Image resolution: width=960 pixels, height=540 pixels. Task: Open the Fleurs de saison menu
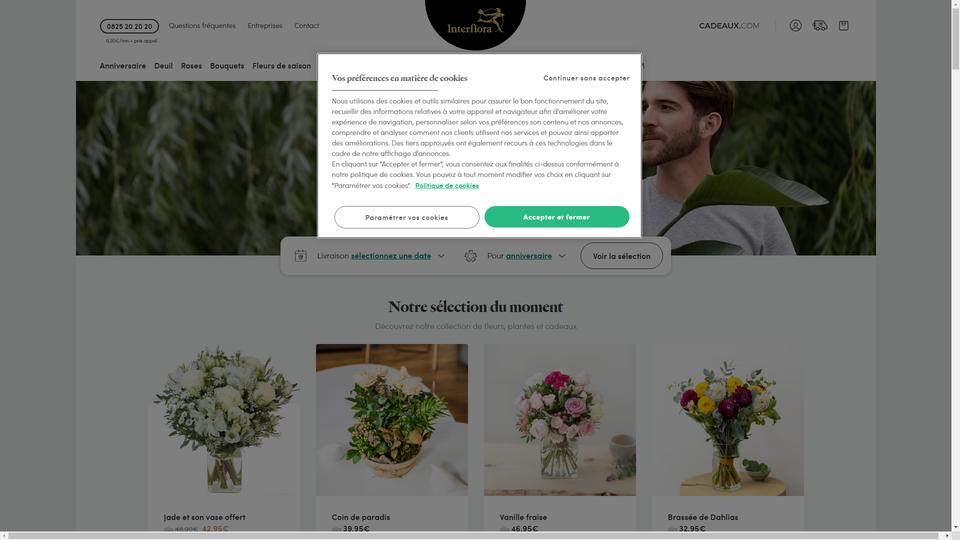pyautogui.click(x=282, y=66)
